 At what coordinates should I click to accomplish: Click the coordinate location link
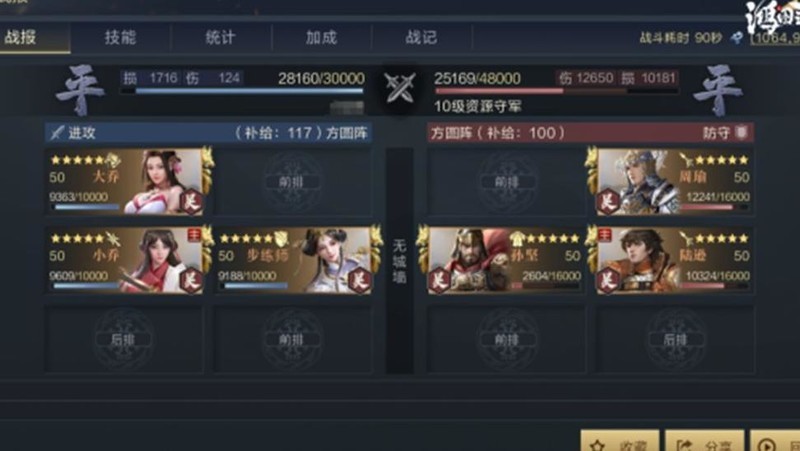774,38
